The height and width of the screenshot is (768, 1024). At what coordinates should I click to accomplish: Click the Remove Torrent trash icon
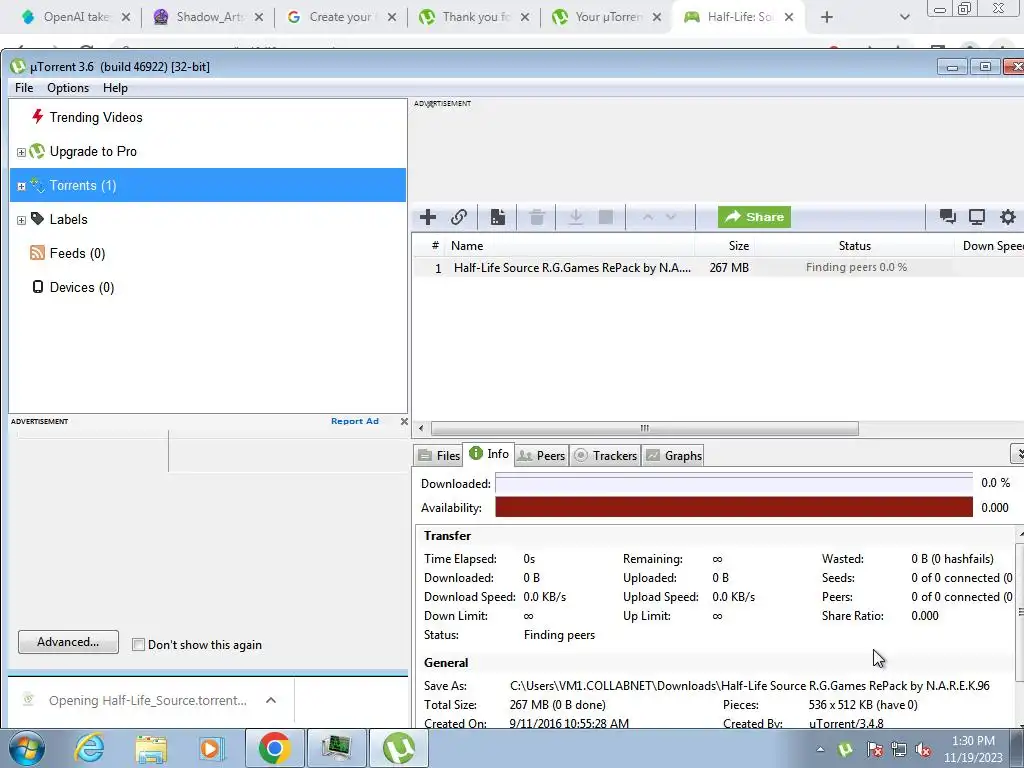537,217
